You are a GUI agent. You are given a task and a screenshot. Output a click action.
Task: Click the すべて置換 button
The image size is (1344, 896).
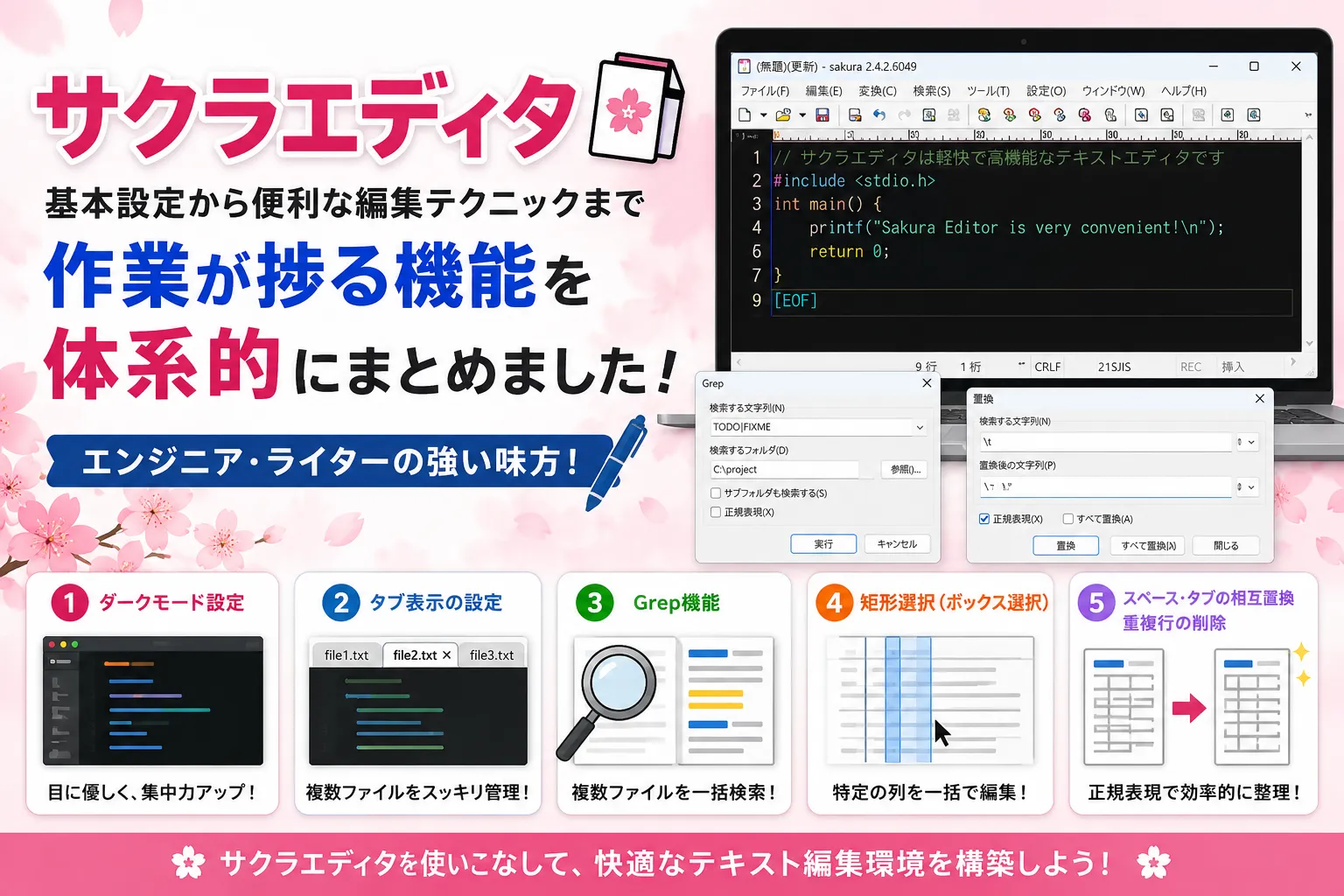pyautogui.click(x=1149, y=546)
